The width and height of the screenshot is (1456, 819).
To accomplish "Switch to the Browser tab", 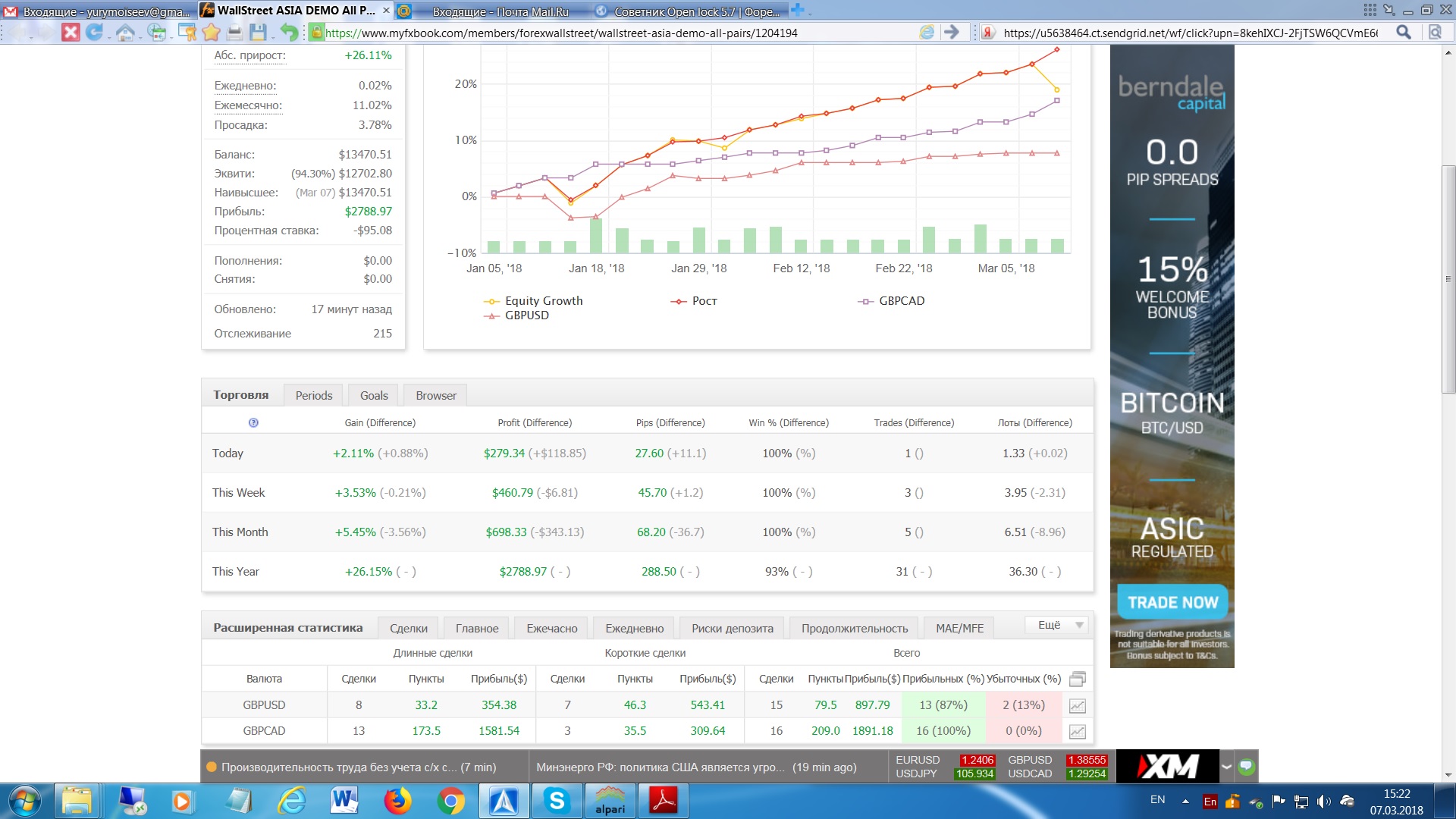I will pyautogui.click(x=436, y=395).
